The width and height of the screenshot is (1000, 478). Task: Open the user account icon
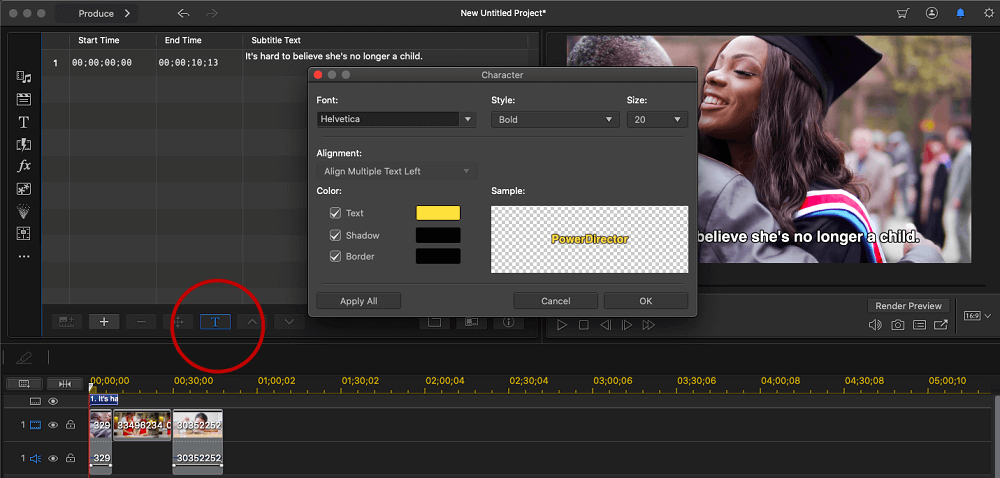click(x=932, y=13)
